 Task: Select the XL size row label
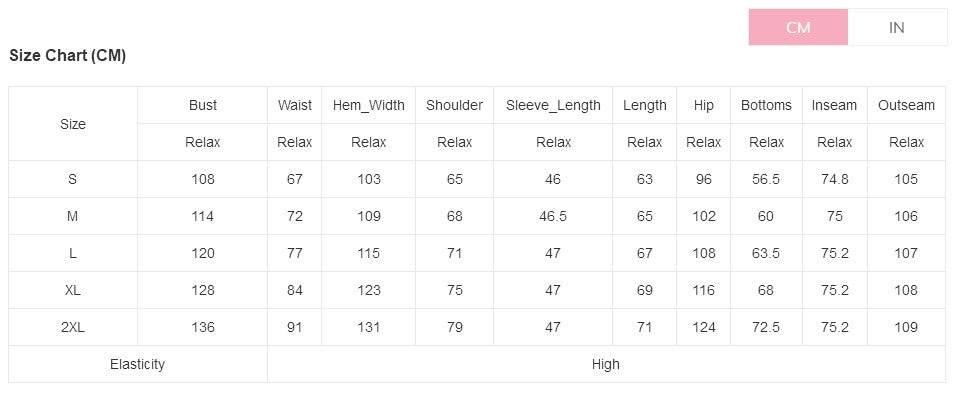click(x=73, y=290)
